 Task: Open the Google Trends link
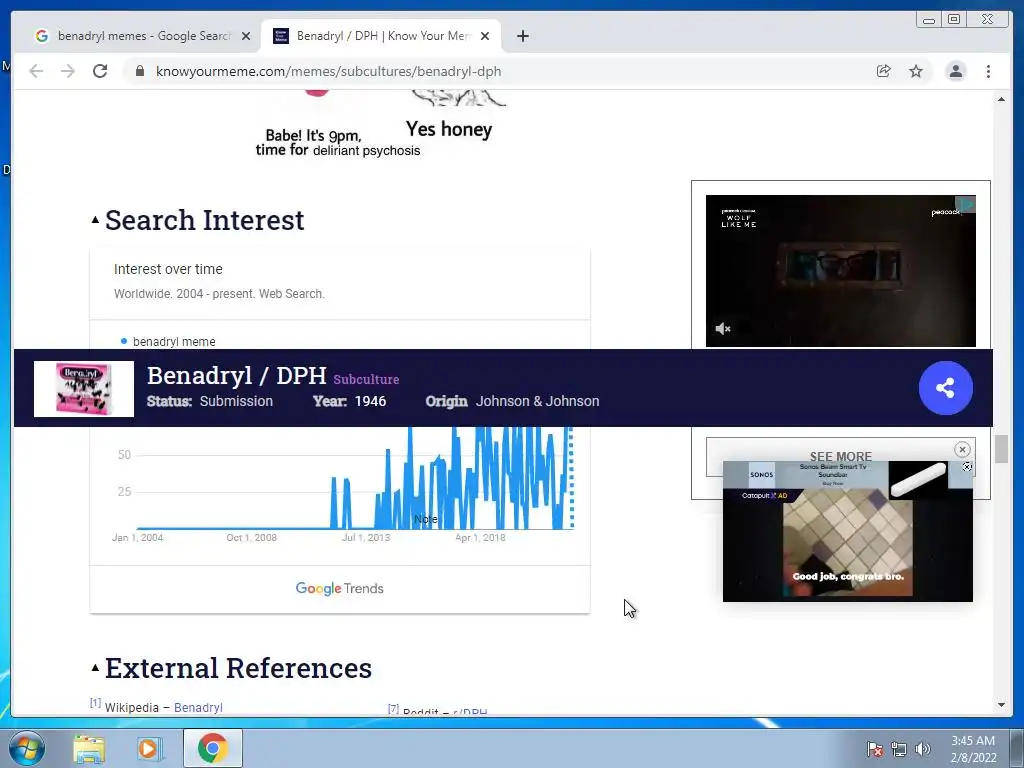tap(340, 588)
